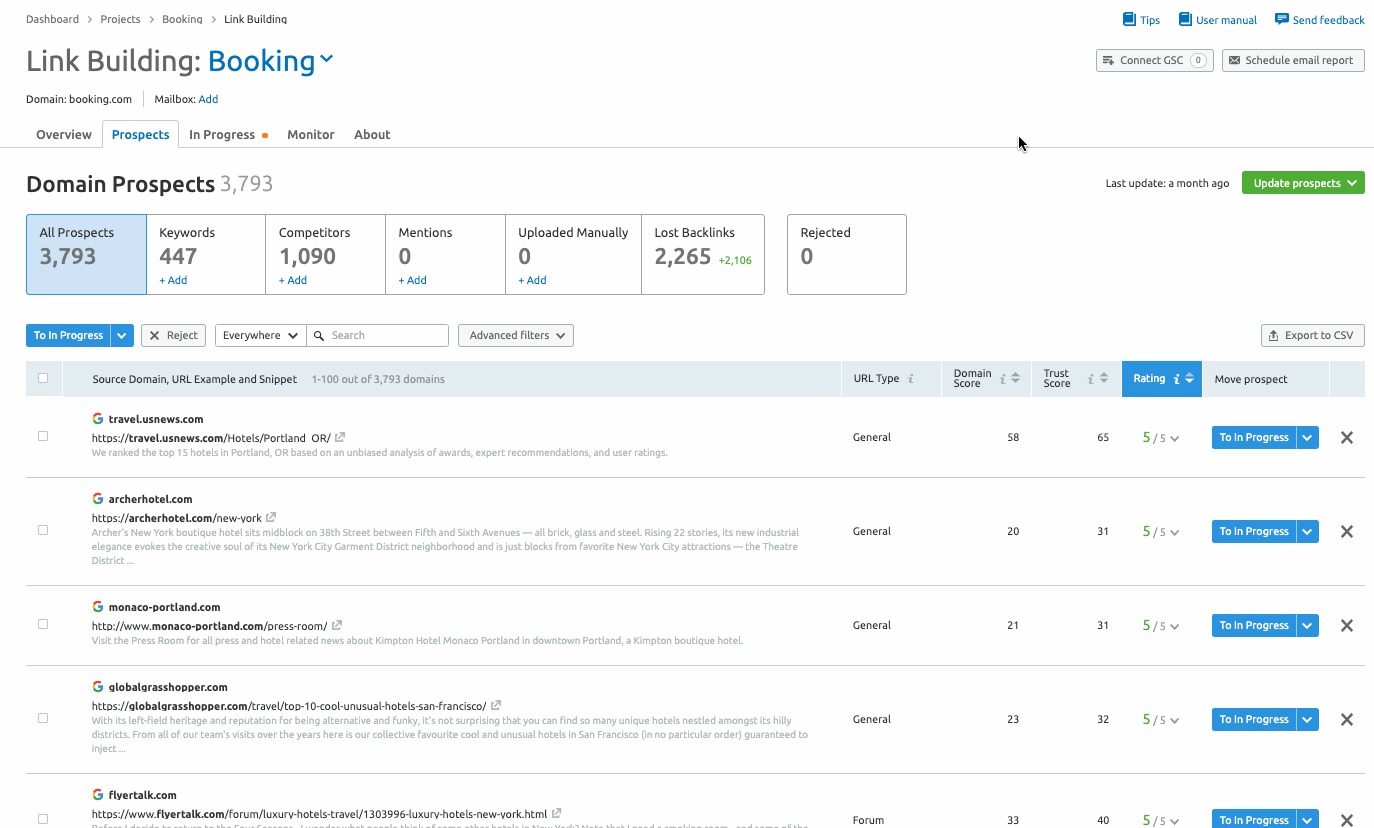Expand the Booking project dropdown chevron

click(x=326, y=61)
